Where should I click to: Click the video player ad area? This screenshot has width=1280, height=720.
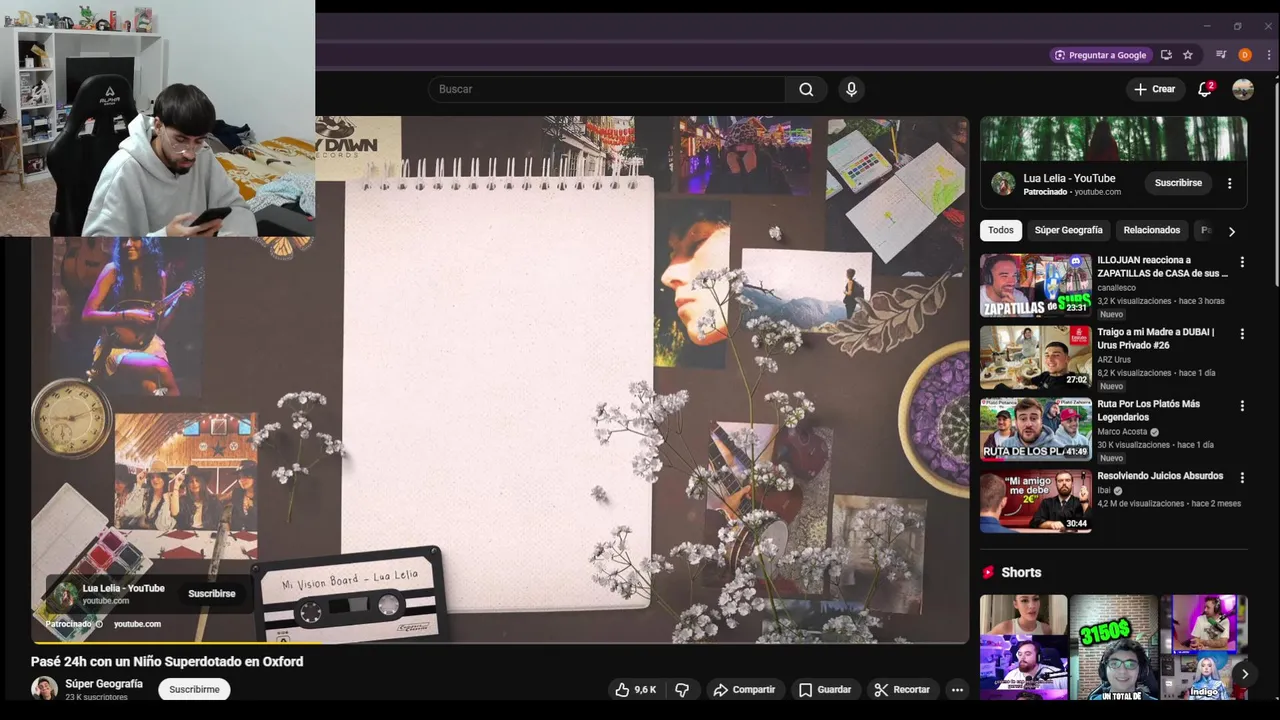coord(500,380)
